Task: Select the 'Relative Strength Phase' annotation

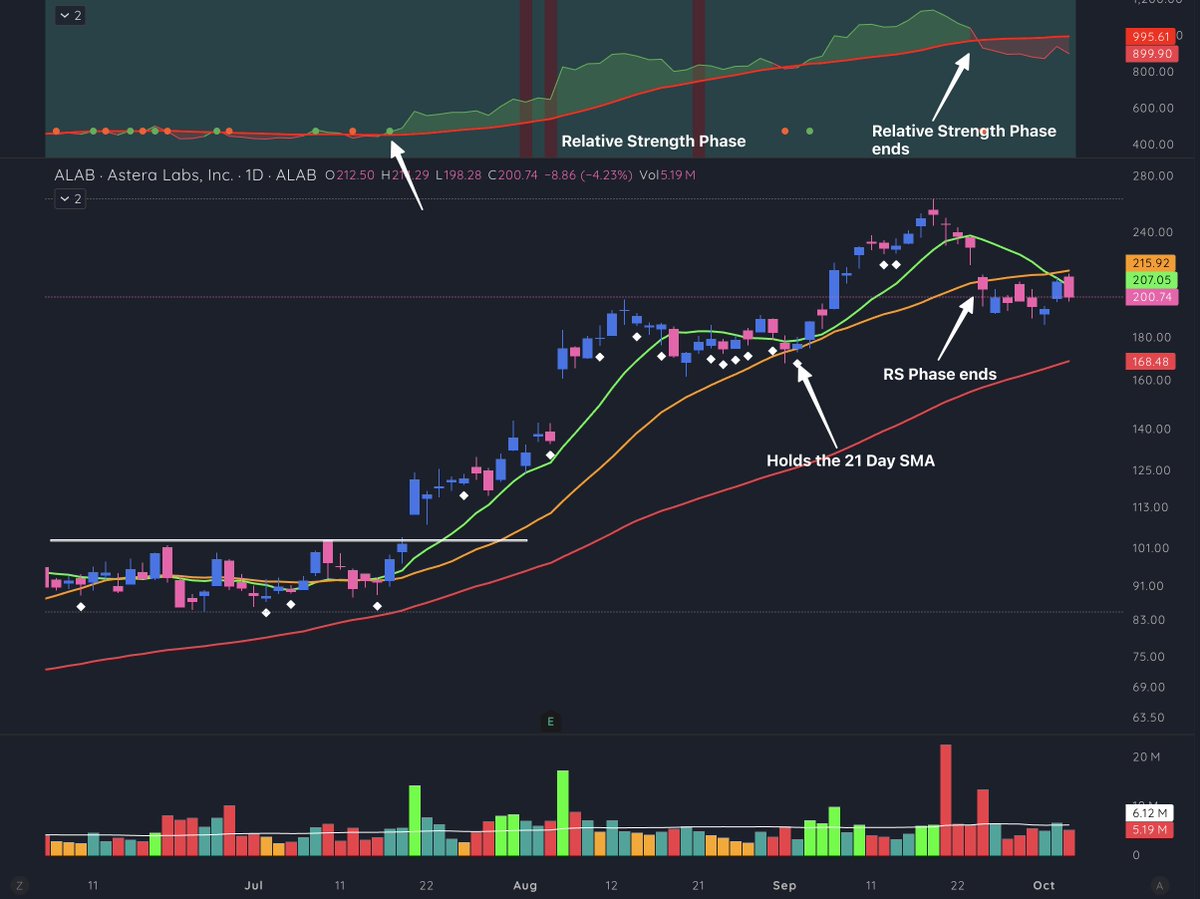Action: click(x=653, y=141)
